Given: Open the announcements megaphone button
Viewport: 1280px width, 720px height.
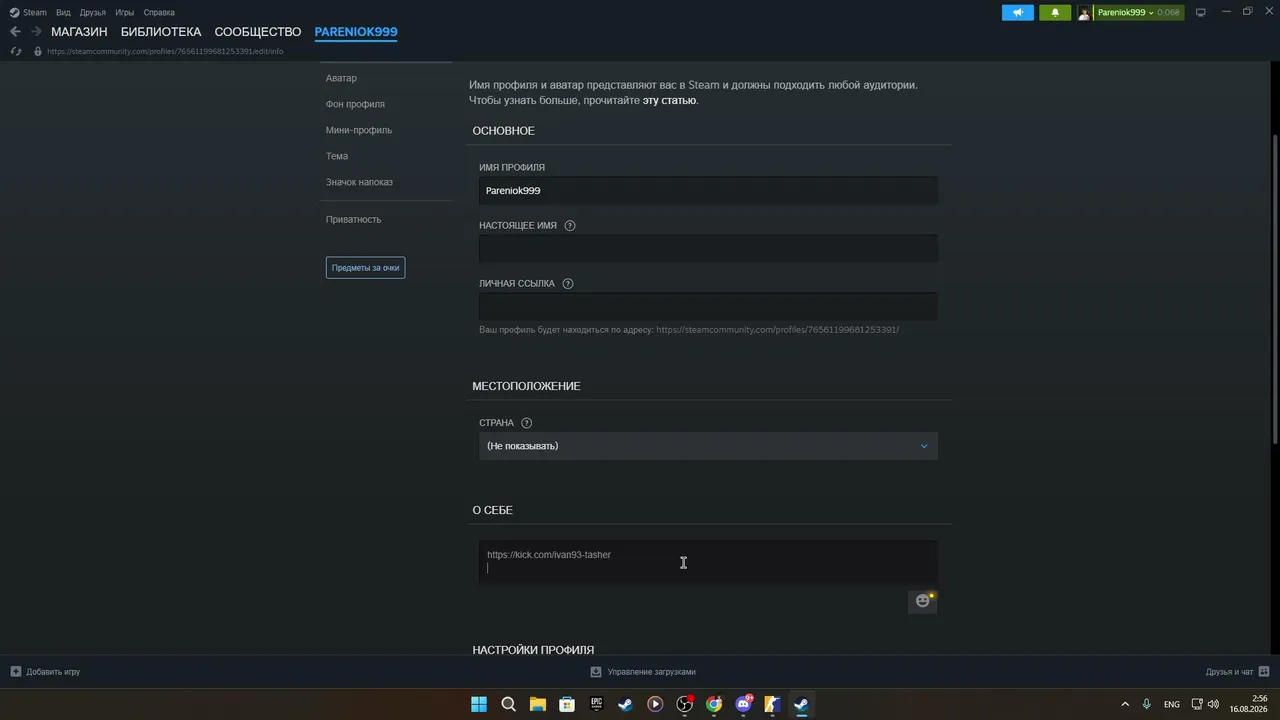Looking at the screenshot, I should pos(1018,13).
